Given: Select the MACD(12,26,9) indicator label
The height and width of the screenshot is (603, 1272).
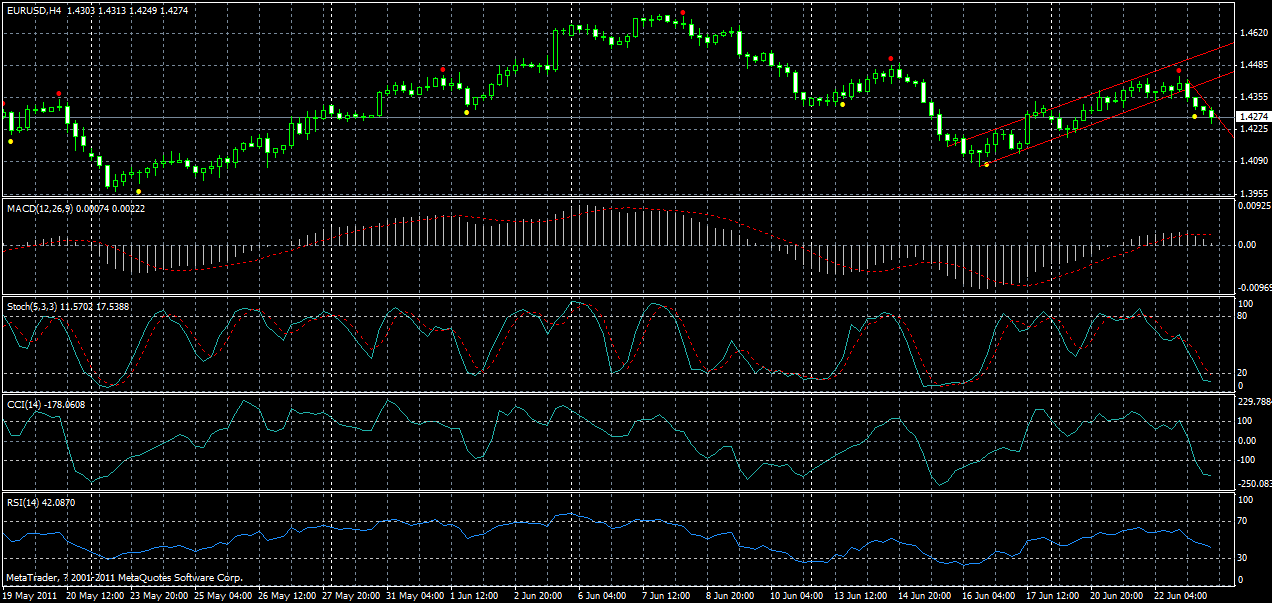Looking at the screenshot, I should tap(42, 207).
